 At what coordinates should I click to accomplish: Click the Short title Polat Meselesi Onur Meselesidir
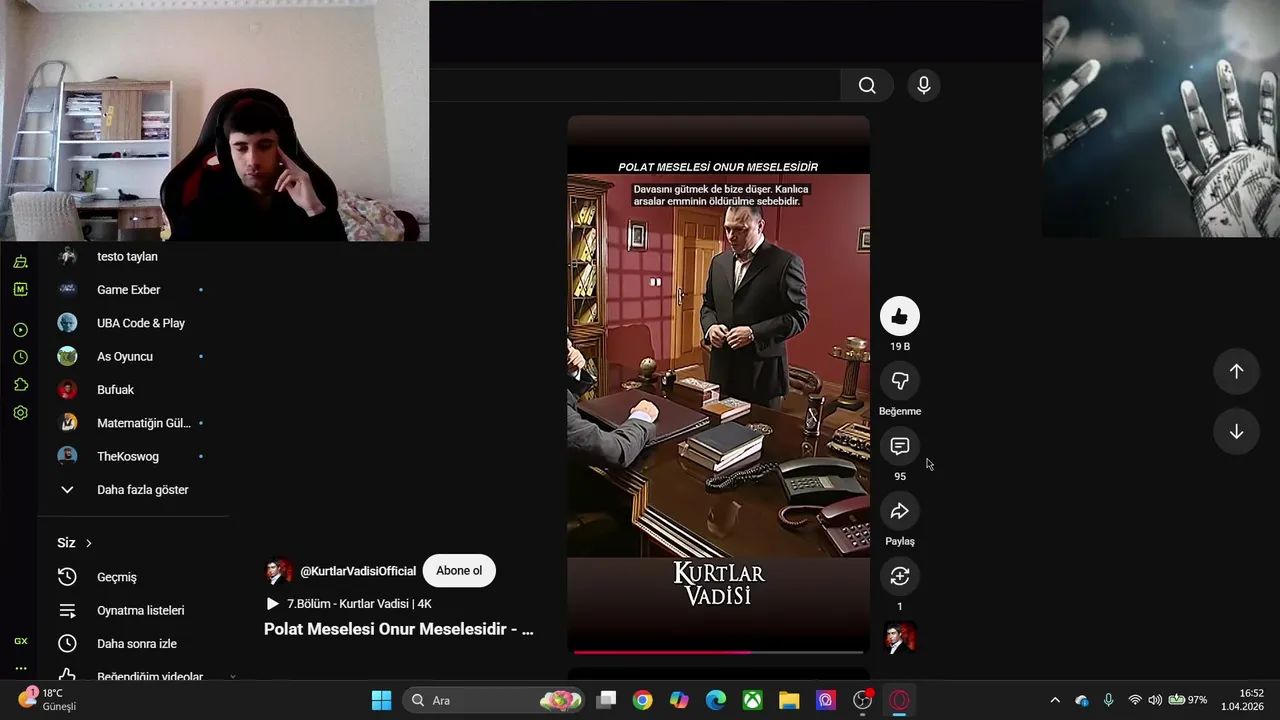pyautogui.click(x=399, y=629)
